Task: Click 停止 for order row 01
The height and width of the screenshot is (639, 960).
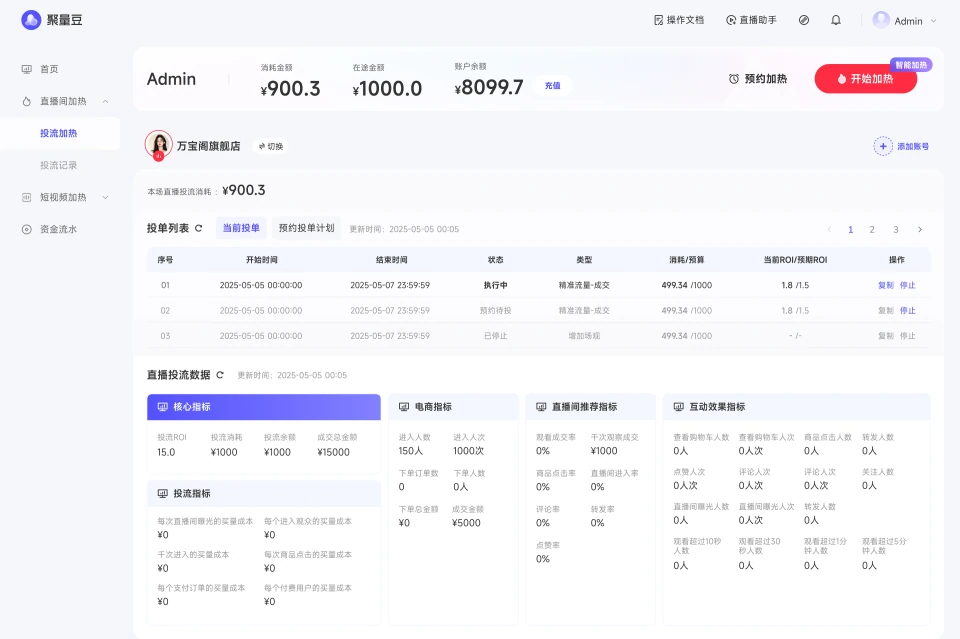Action: [x=907, y=285]
